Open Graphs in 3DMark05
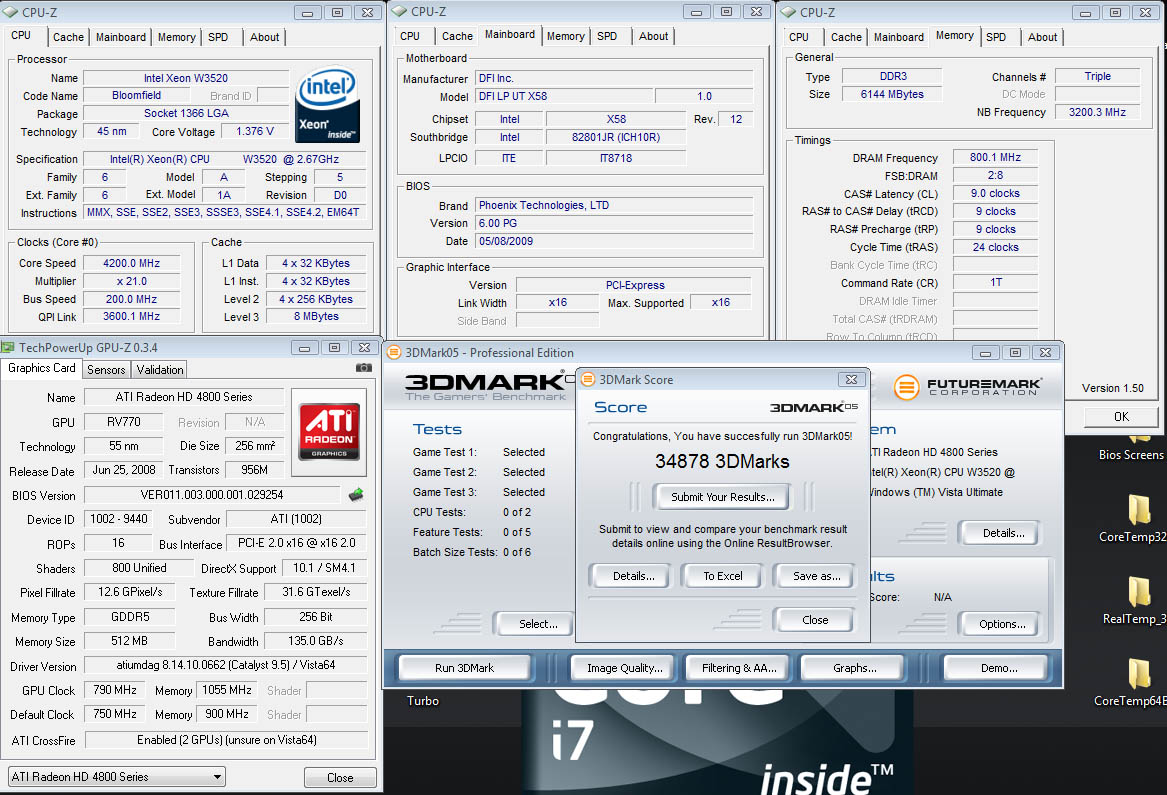The height and width of the screenshot is (795, 1167). pyautogui.click(x=854, y=668)
